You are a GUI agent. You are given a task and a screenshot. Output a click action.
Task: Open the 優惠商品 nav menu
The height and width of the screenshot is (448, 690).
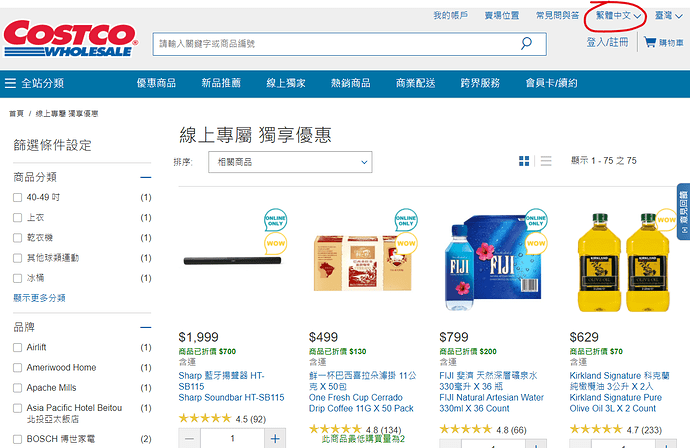[156, 83]
